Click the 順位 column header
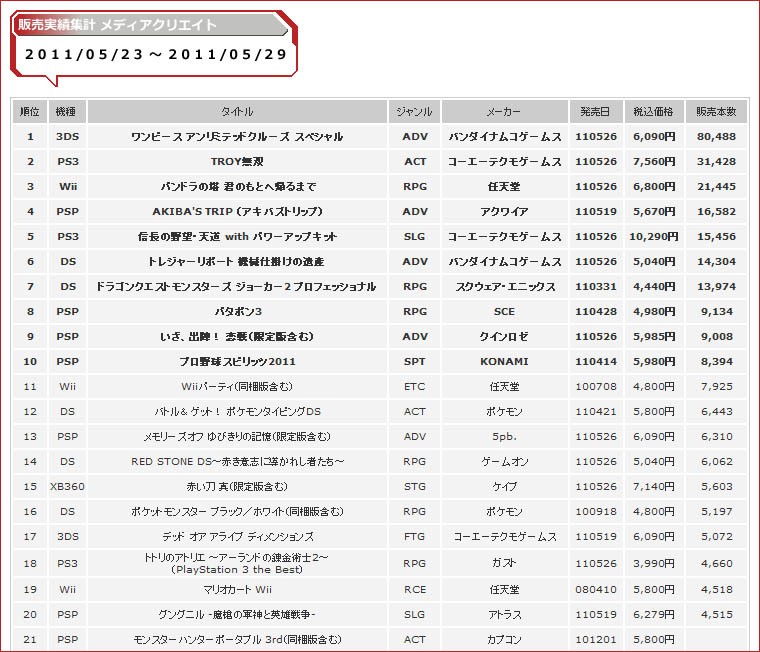760x652 pixels. click(x=30, y=111)
